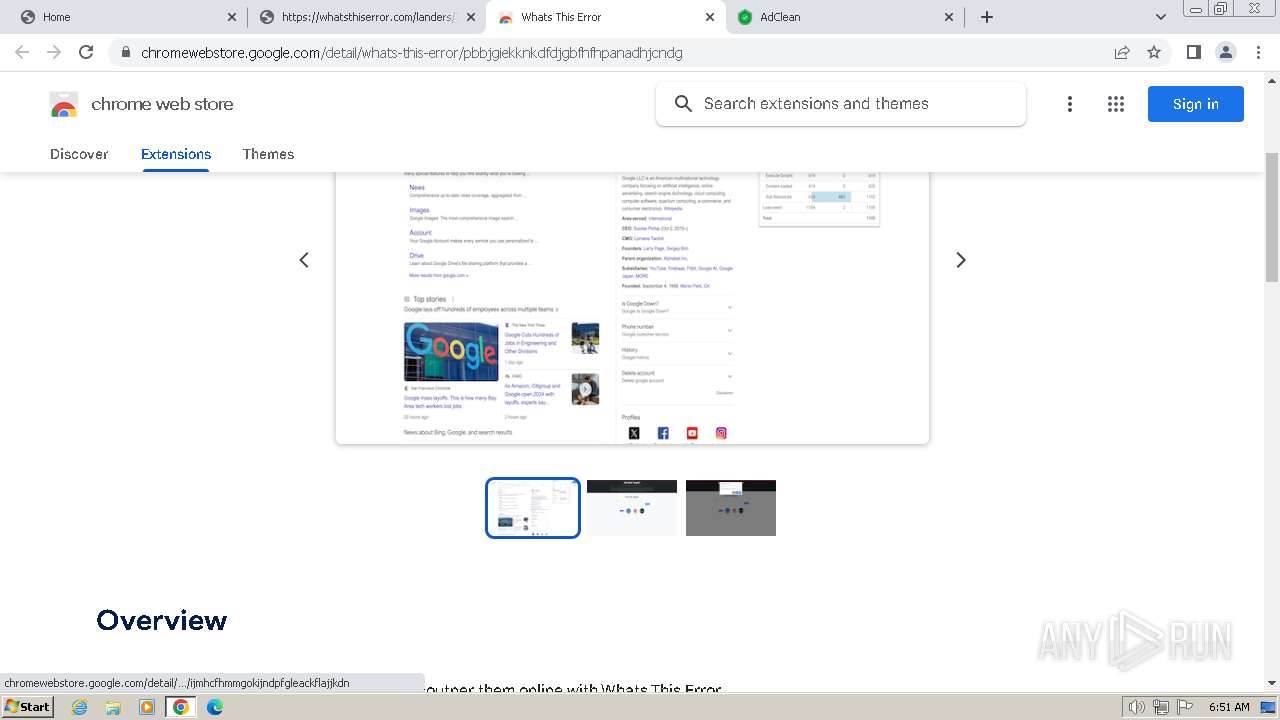The image size is (1280, 720).
Task: Launch Internet Explorer from taskbar
Action: 80,707
